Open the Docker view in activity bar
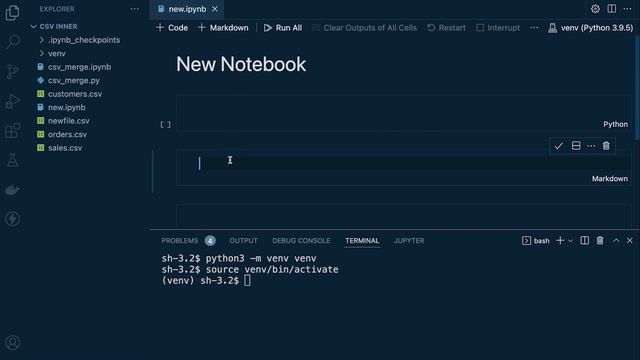Viewport: 640px width, 360px height. coord(12,190)
